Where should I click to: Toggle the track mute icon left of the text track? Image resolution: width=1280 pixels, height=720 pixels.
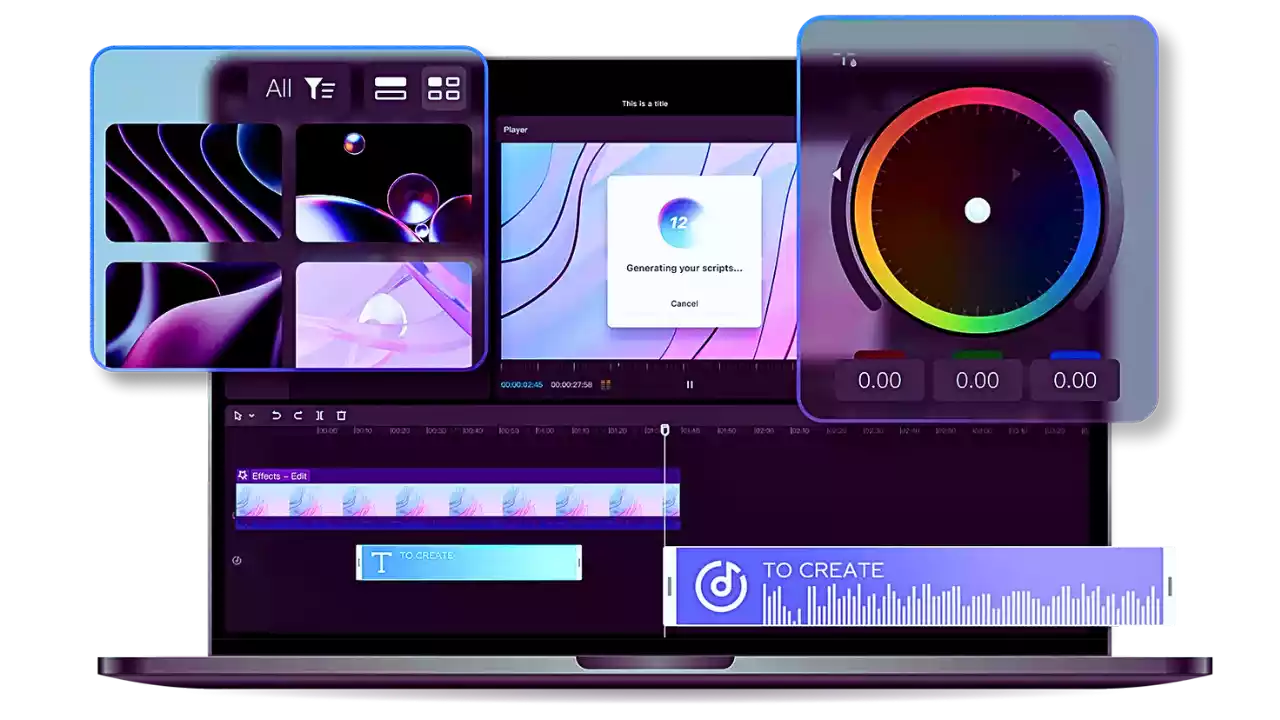pyautogui.click(x=236, y=561)
